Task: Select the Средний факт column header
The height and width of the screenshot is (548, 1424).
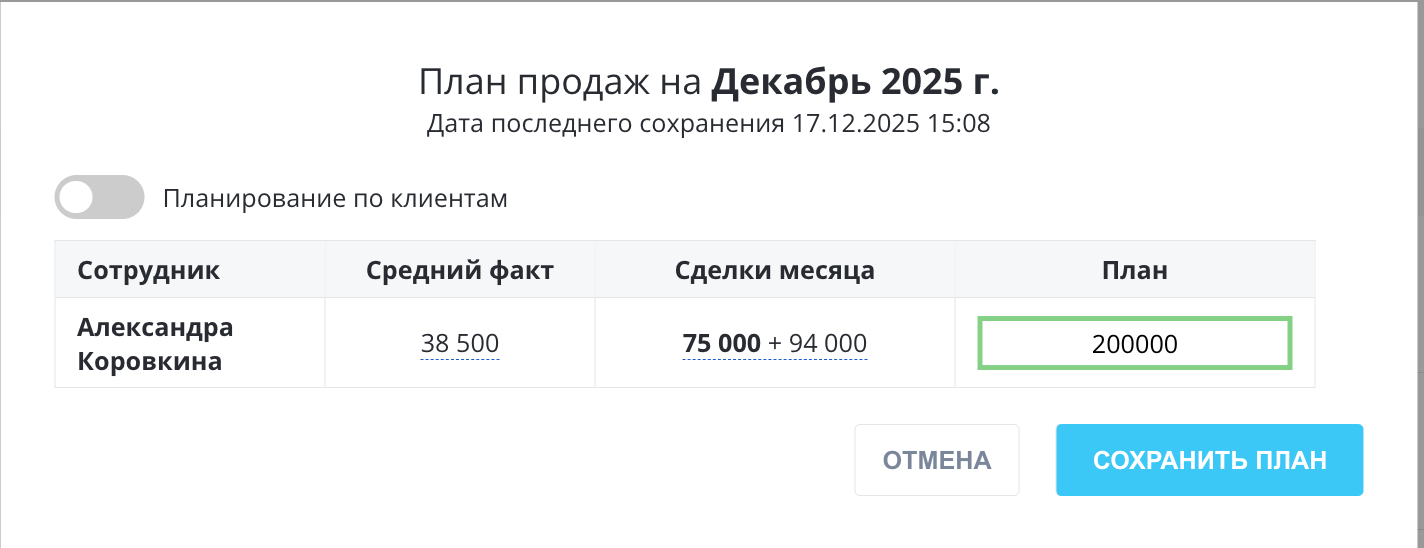Action: 459,270
